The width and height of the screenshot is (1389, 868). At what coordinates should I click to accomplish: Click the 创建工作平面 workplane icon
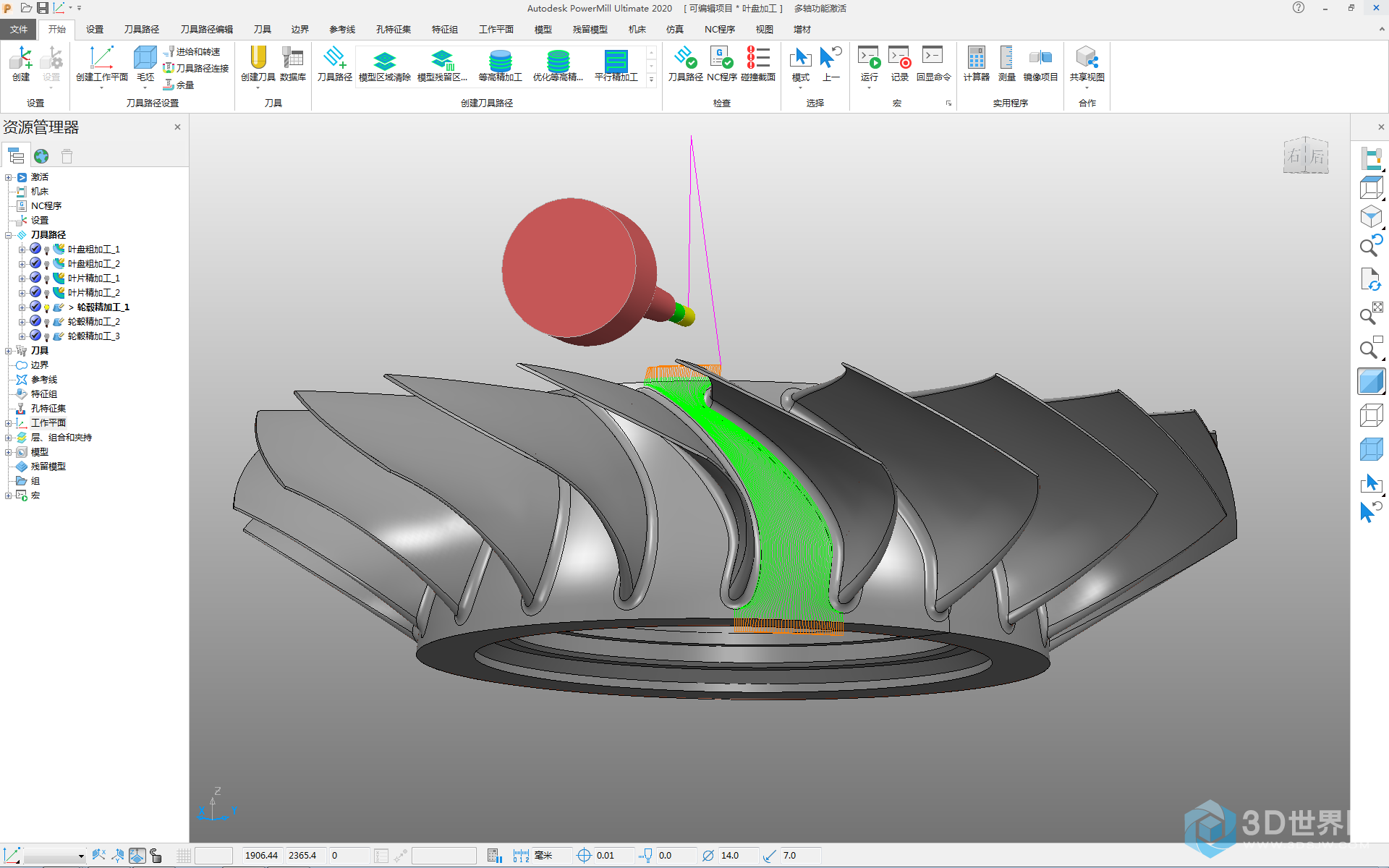tap(101, 64)
